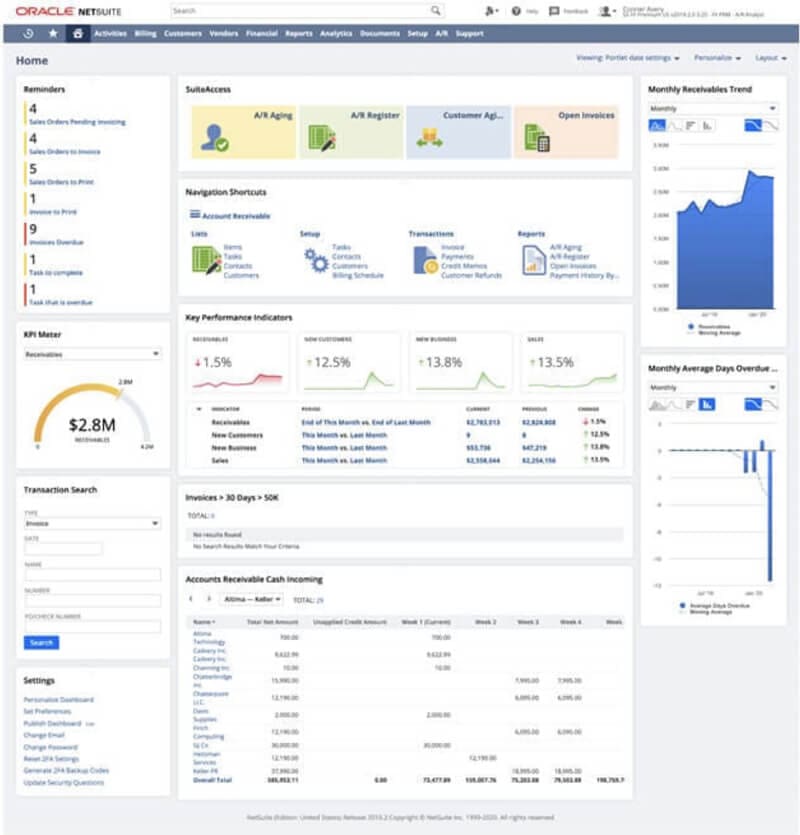Screen dimensions: 800x835
Task: Go to next page arrow in Cash Incoming
Action: point(209,599)
